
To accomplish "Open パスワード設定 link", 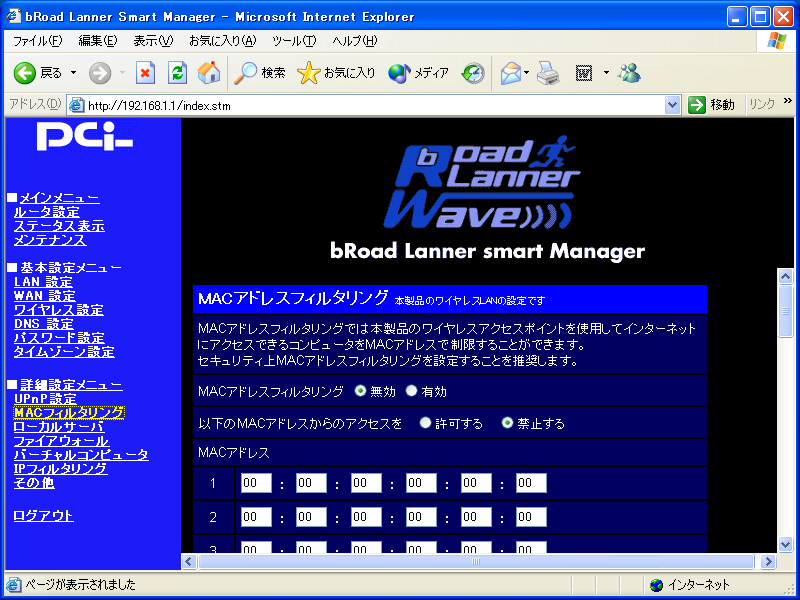I will point(59,337).
